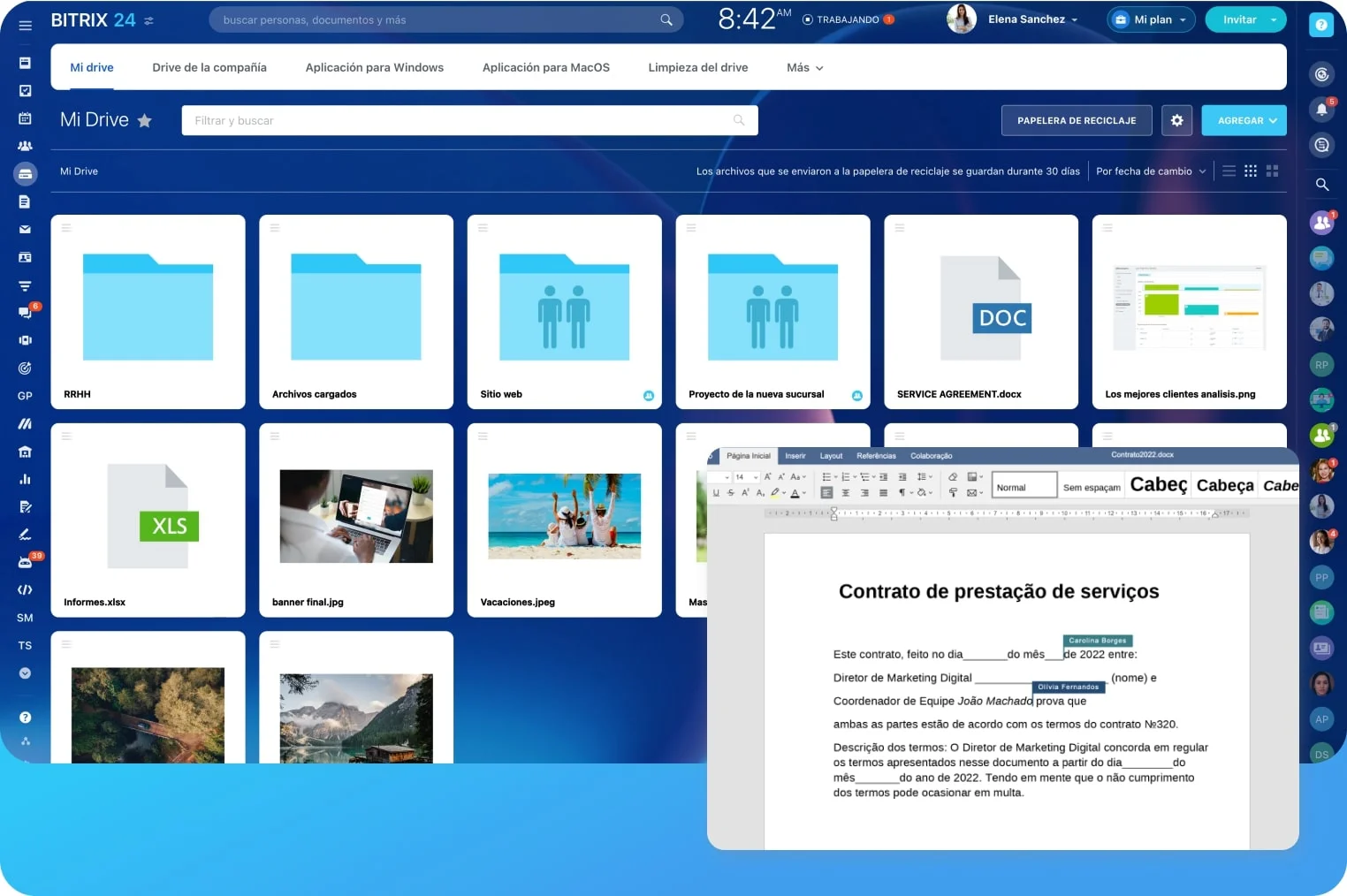This screenshot has width=1347, height=896.
Task: Open the hamburger menu beside Bitrix 24 logo
Action: 25,26
